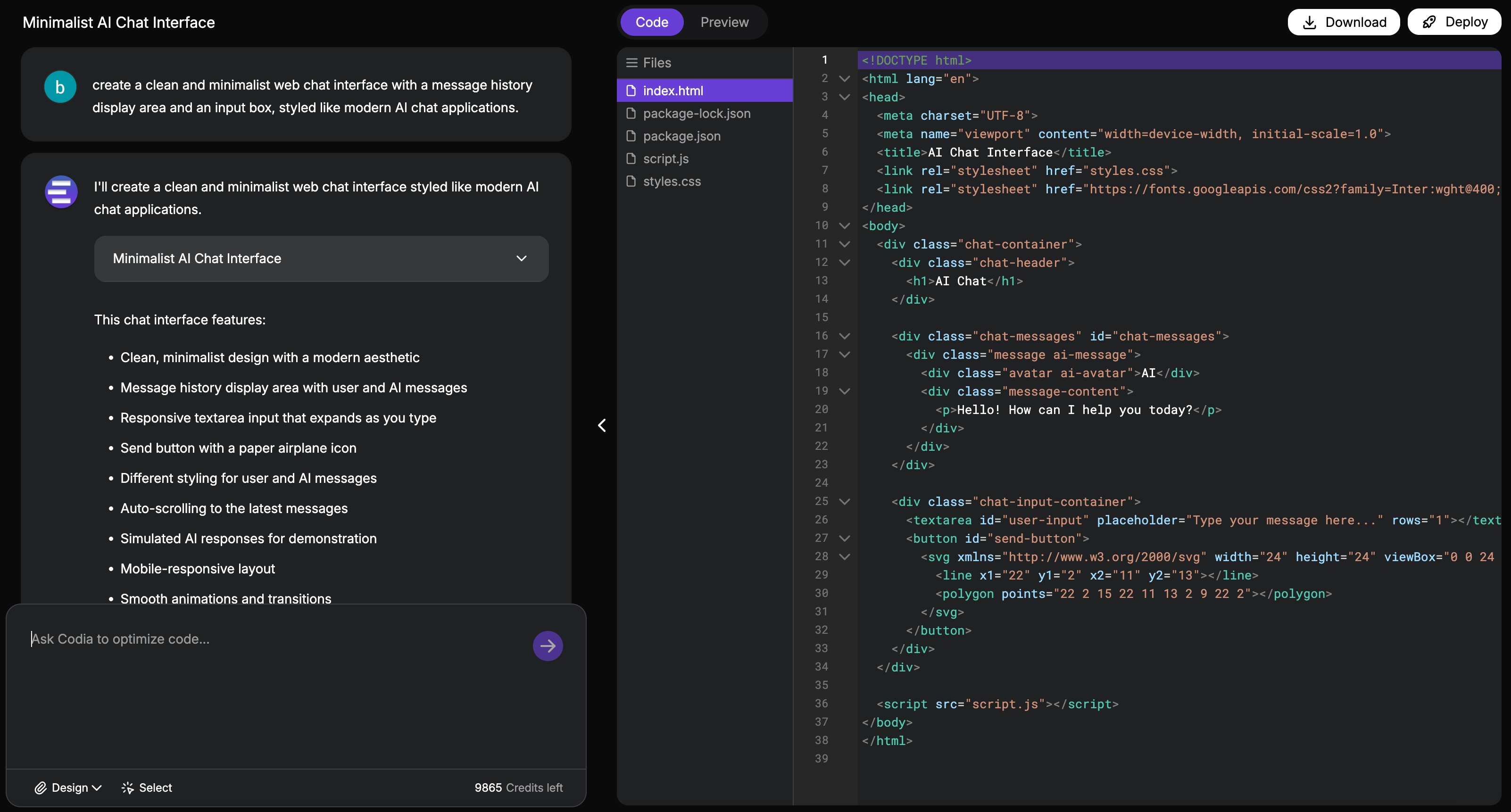
Task: Click the Design attachment icon
Action: 41,787
